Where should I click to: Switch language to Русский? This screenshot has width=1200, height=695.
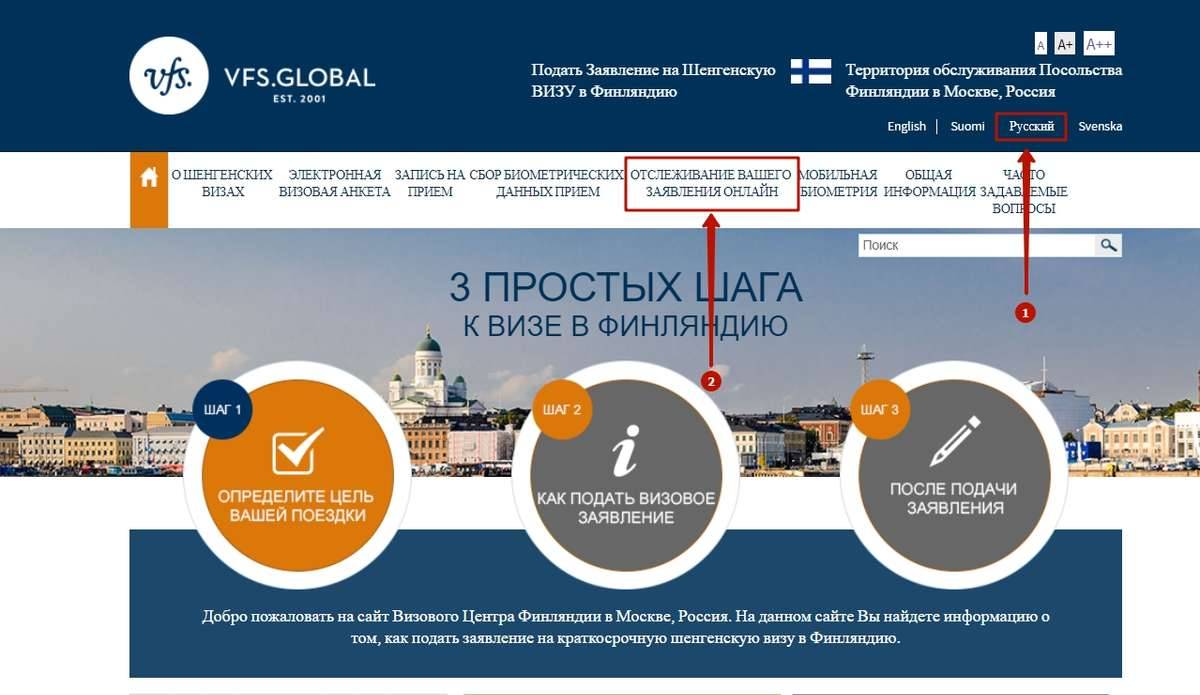click(1031, 127)
